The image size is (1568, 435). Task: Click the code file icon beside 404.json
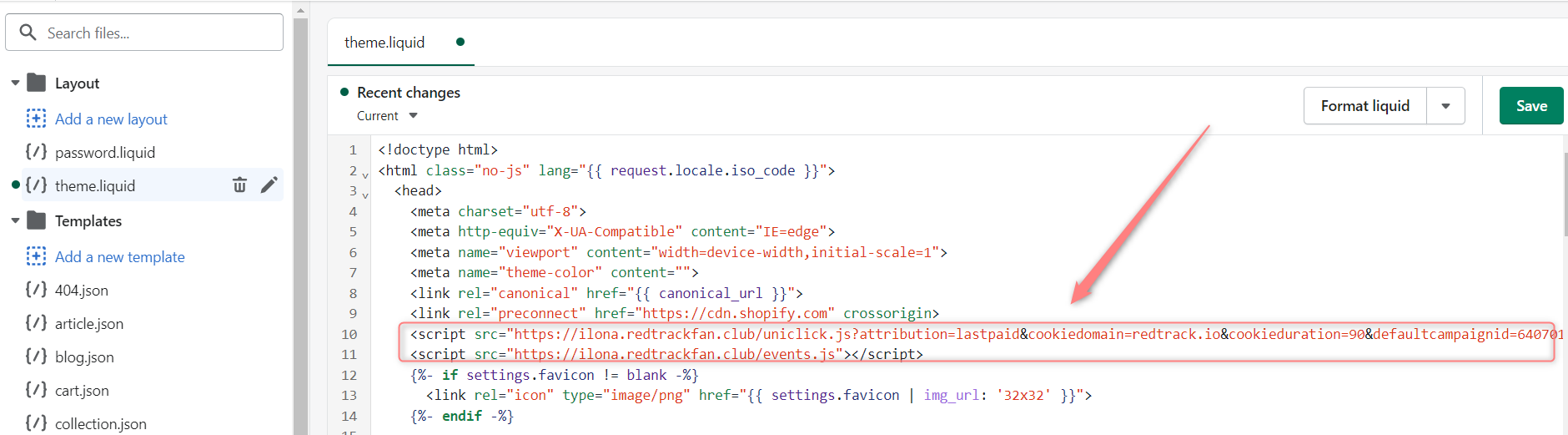[36, 290]
